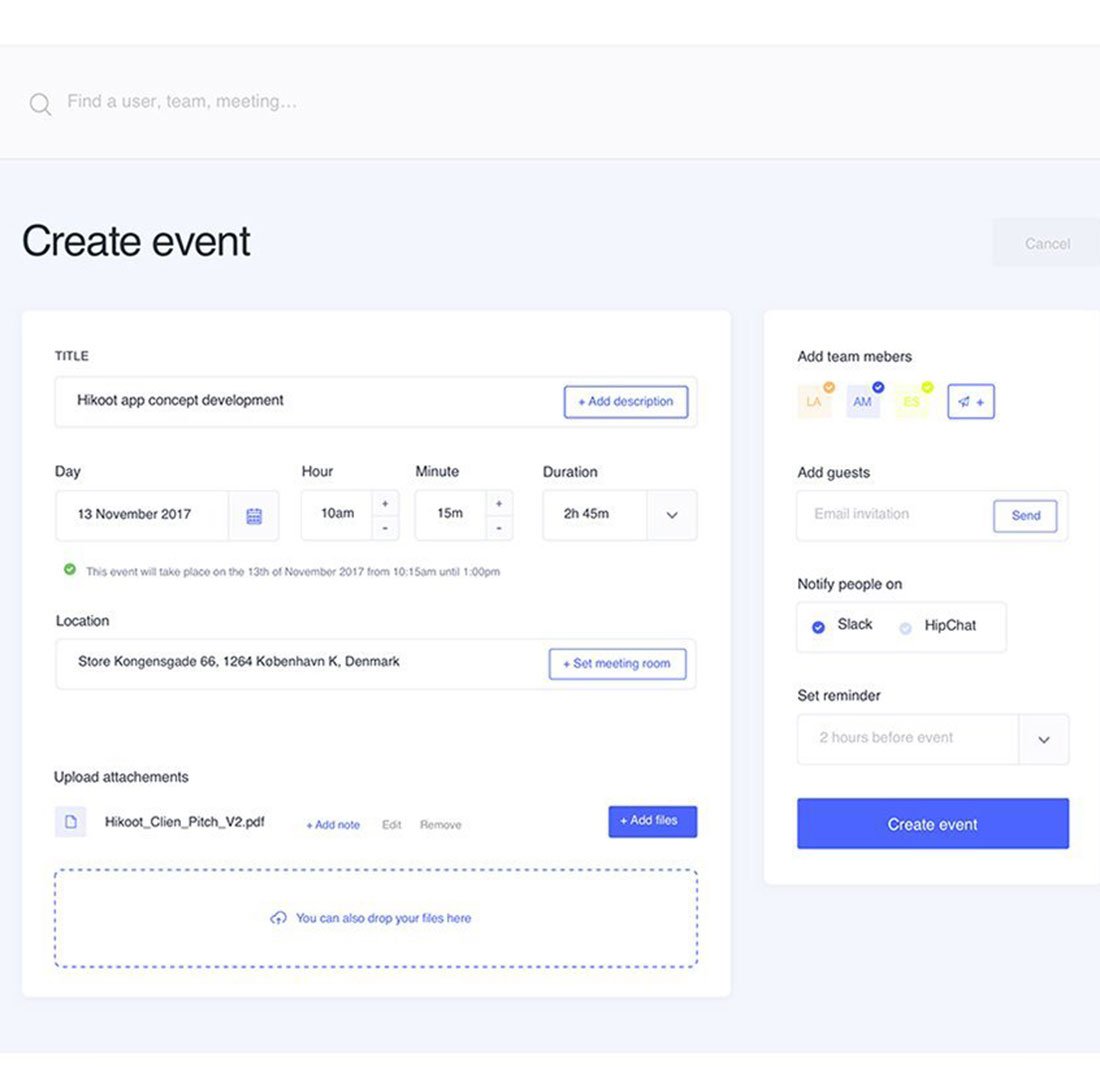Select the ES team member avatar
The height and width of the screenshot is (1067, 1100).
pyautogui.click(x=911, y=402)
